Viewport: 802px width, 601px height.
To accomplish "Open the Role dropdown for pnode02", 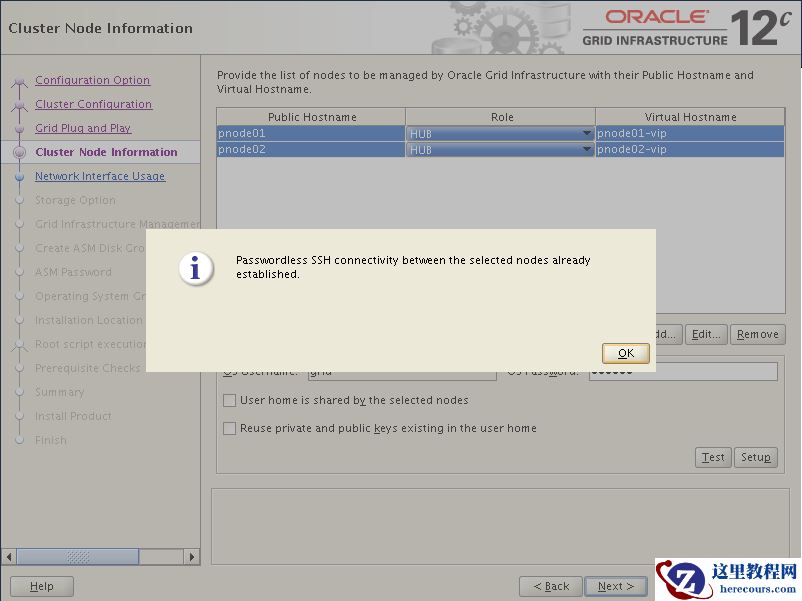I will coord(500,150).
